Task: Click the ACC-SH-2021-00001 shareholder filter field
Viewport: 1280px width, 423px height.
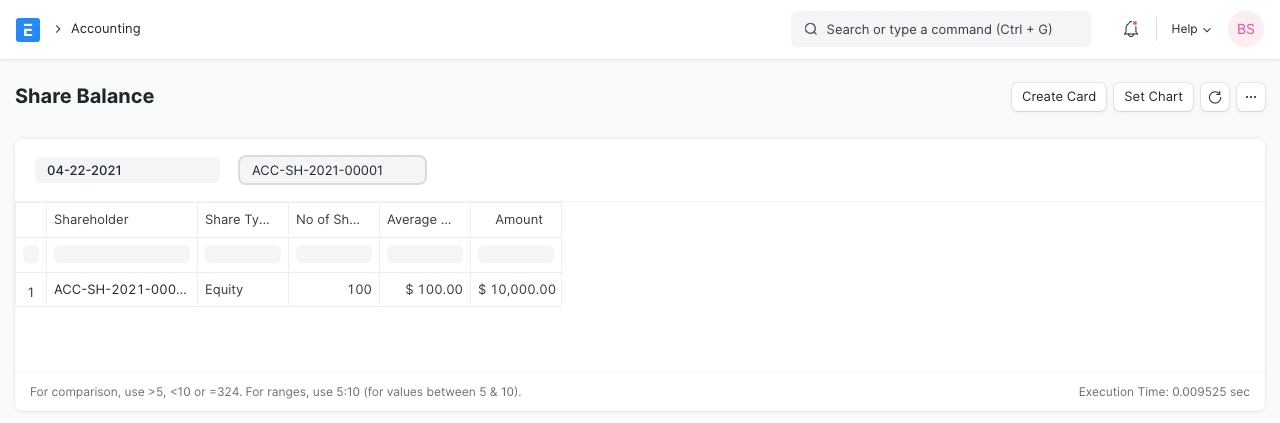Action: pos(332,170)
